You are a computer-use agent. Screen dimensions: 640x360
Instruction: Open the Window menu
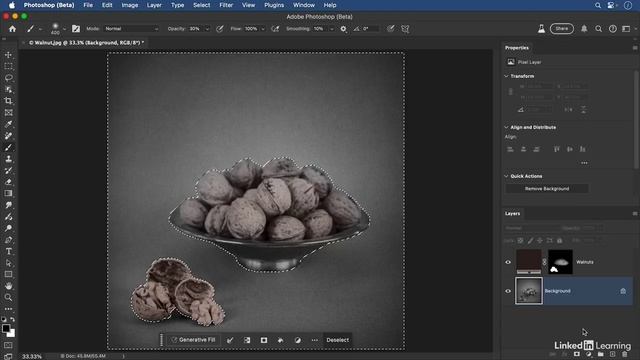pyautogui.click(x=304, y=5)
